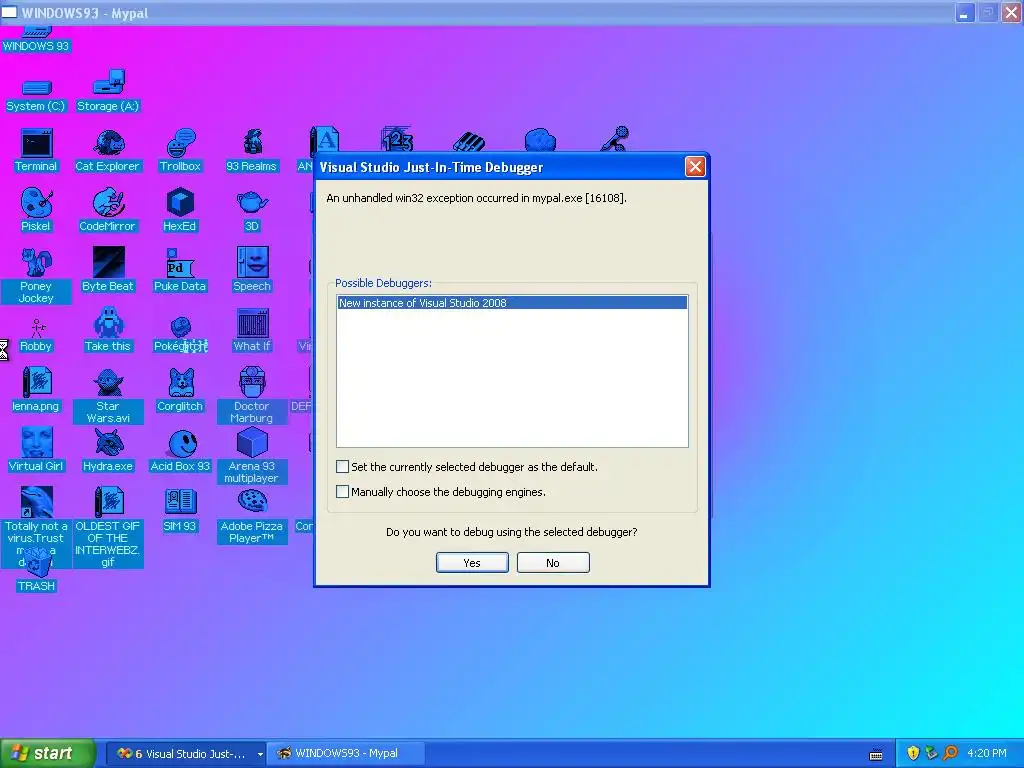This screenshot has height=768, width=1024.
Task: Select 'New instance of Visual Studio 2008'
Action: click(x=512, y=303)
